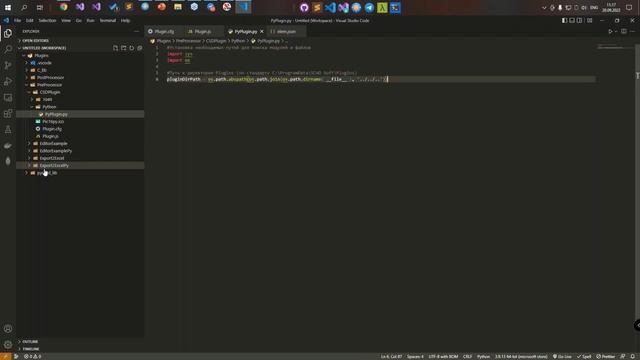Click New File icon in workspace header
Viewport: 640px width, 360px height.
[x=116, y=48]
